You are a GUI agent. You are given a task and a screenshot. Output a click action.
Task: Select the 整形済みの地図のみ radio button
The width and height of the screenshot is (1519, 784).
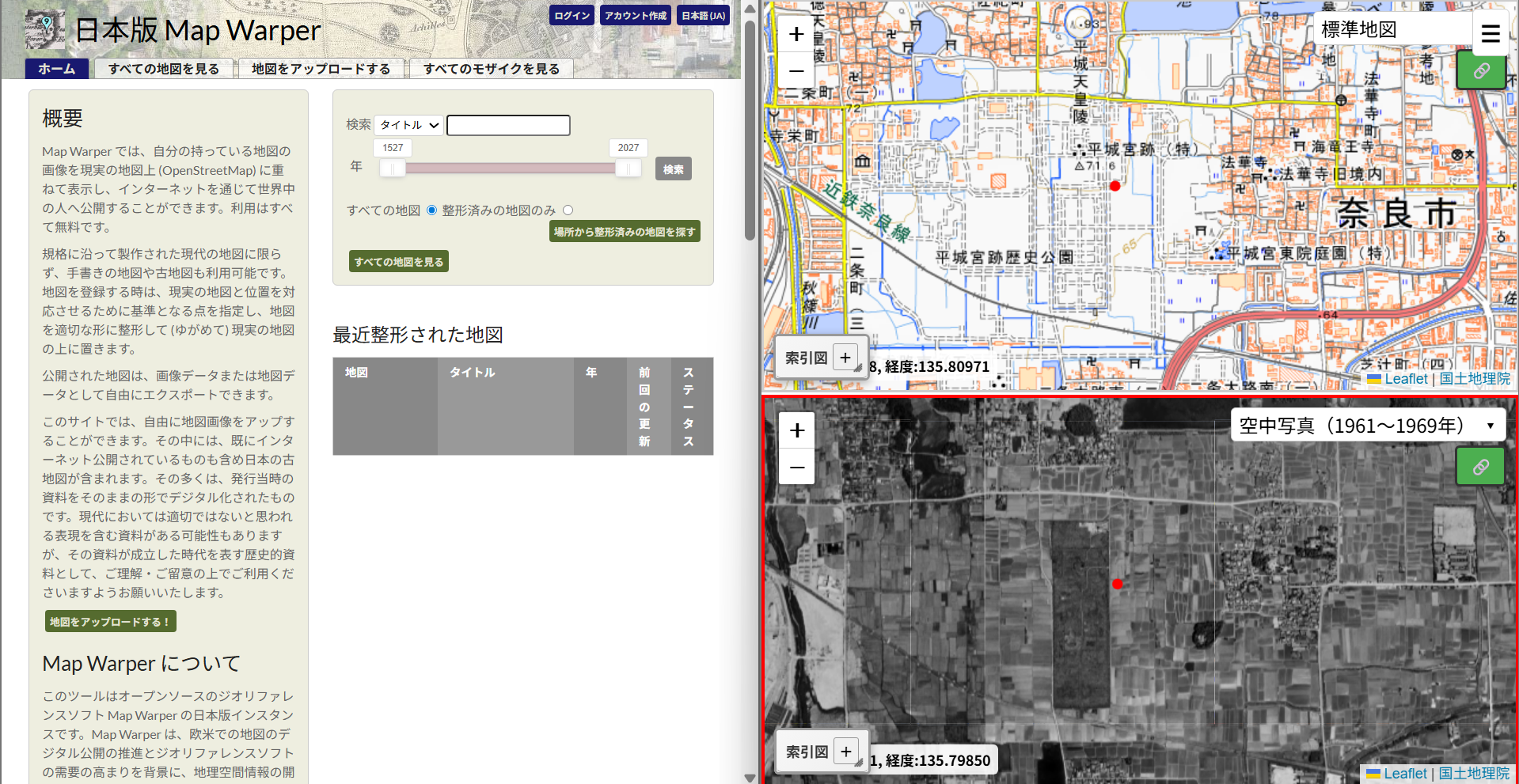(x=568, y=210)
